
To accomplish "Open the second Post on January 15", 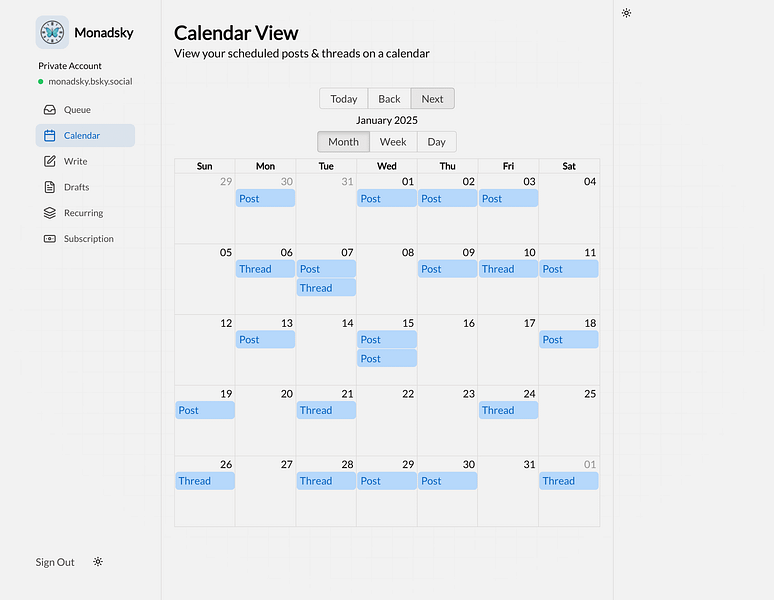I will pos(387,358).
